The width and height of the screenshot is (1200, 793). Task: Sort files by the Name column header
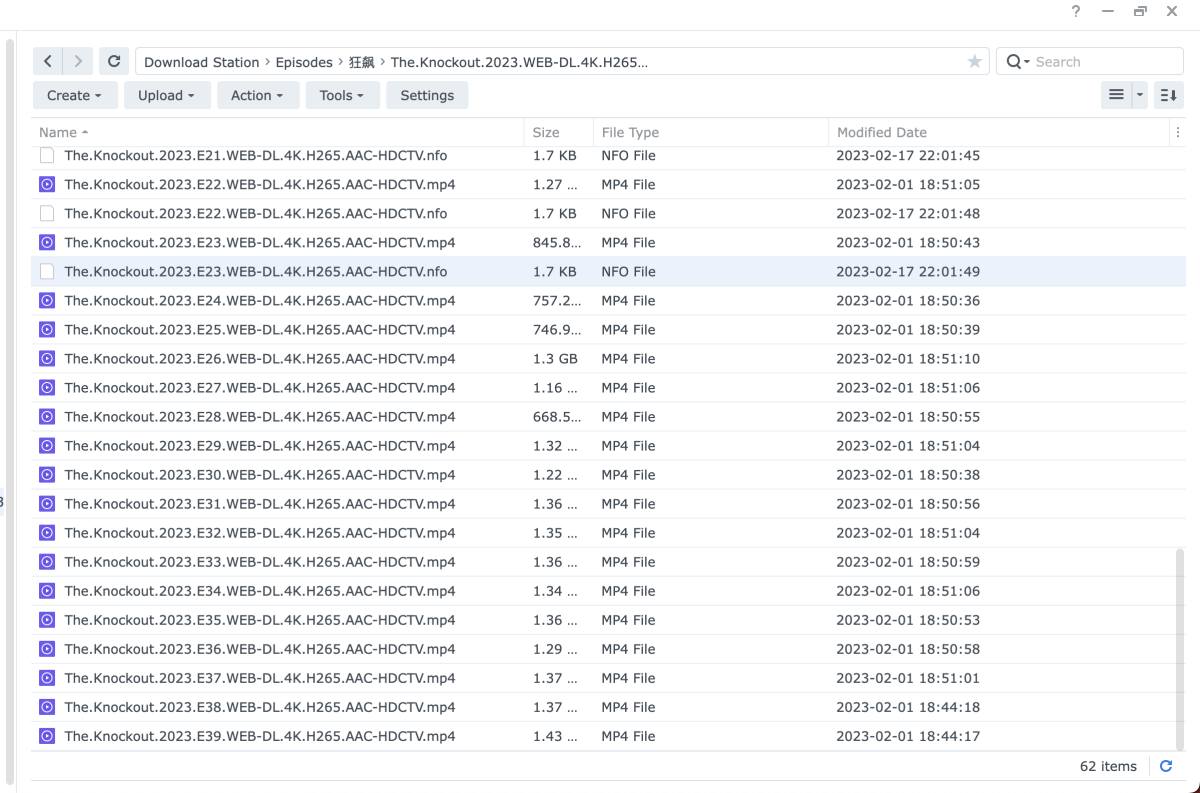[x=278, y=132]
